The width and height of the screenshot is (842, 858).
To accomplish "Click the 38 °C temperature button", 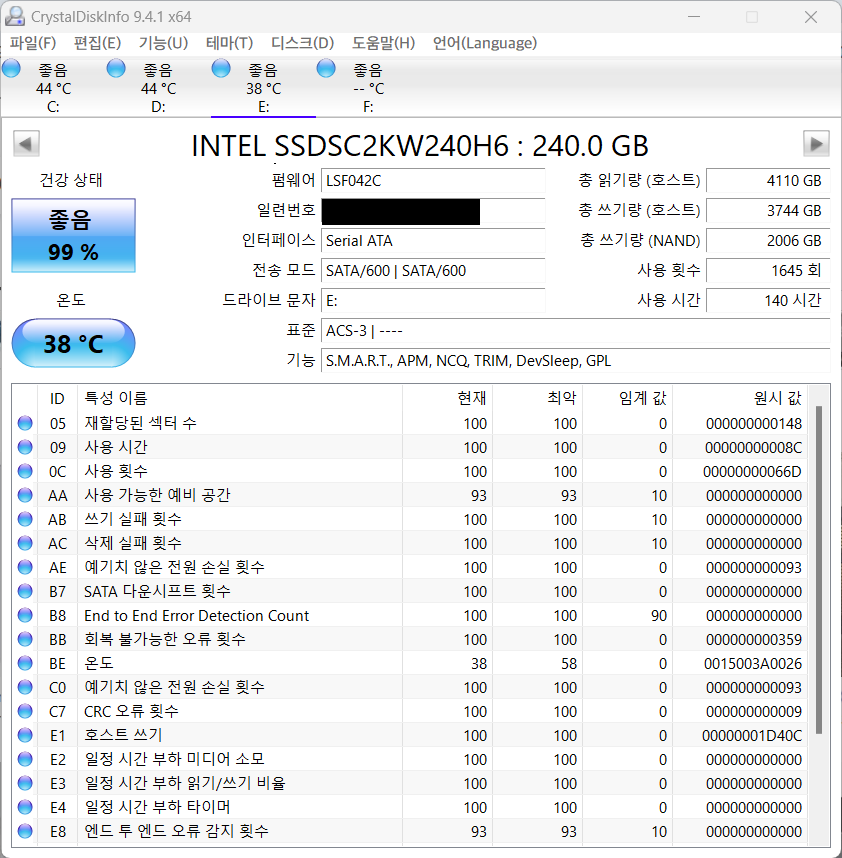I will [73, 344].
